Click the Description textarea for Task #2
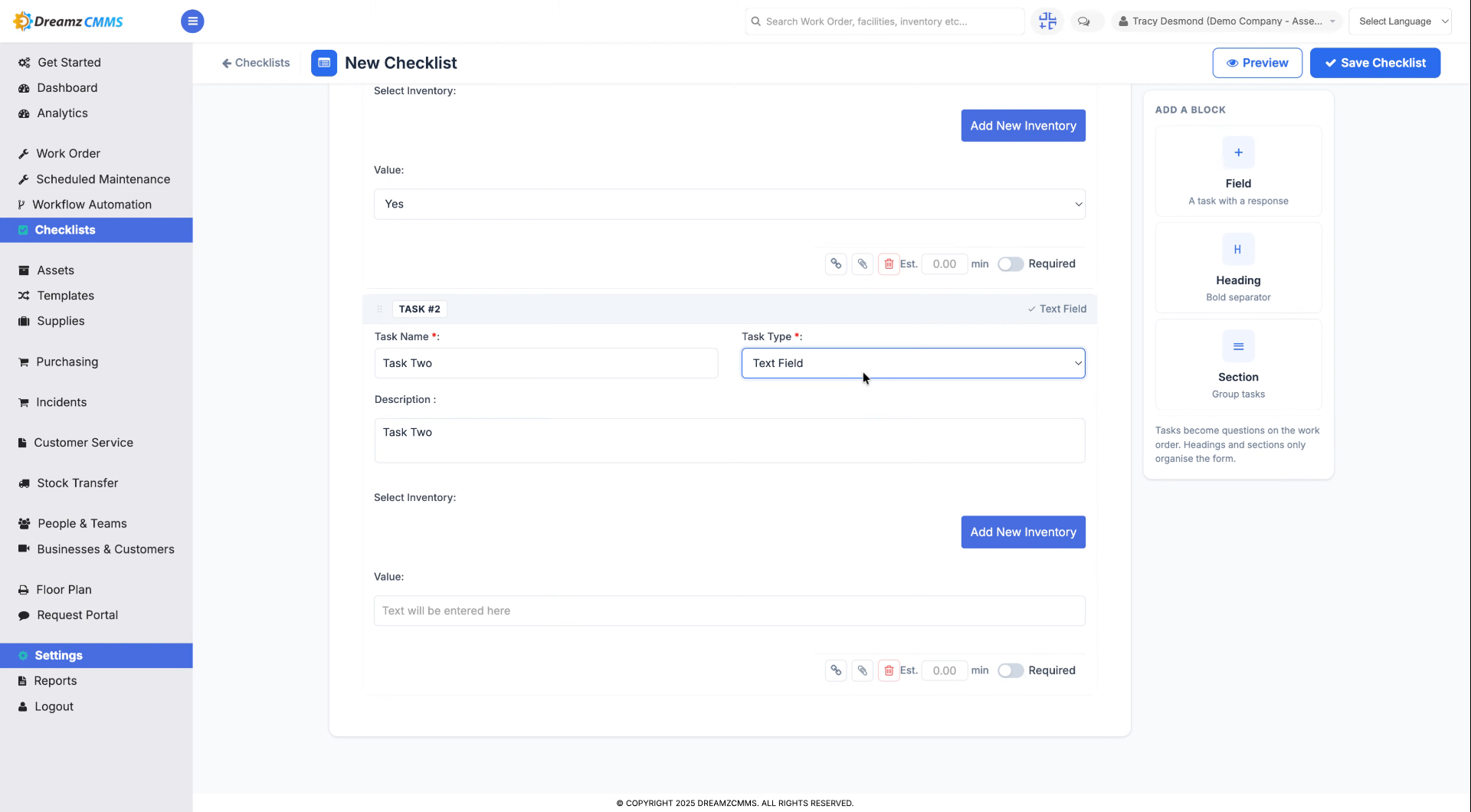This screenshot has width=1471, height=812. tap(729, 440)
